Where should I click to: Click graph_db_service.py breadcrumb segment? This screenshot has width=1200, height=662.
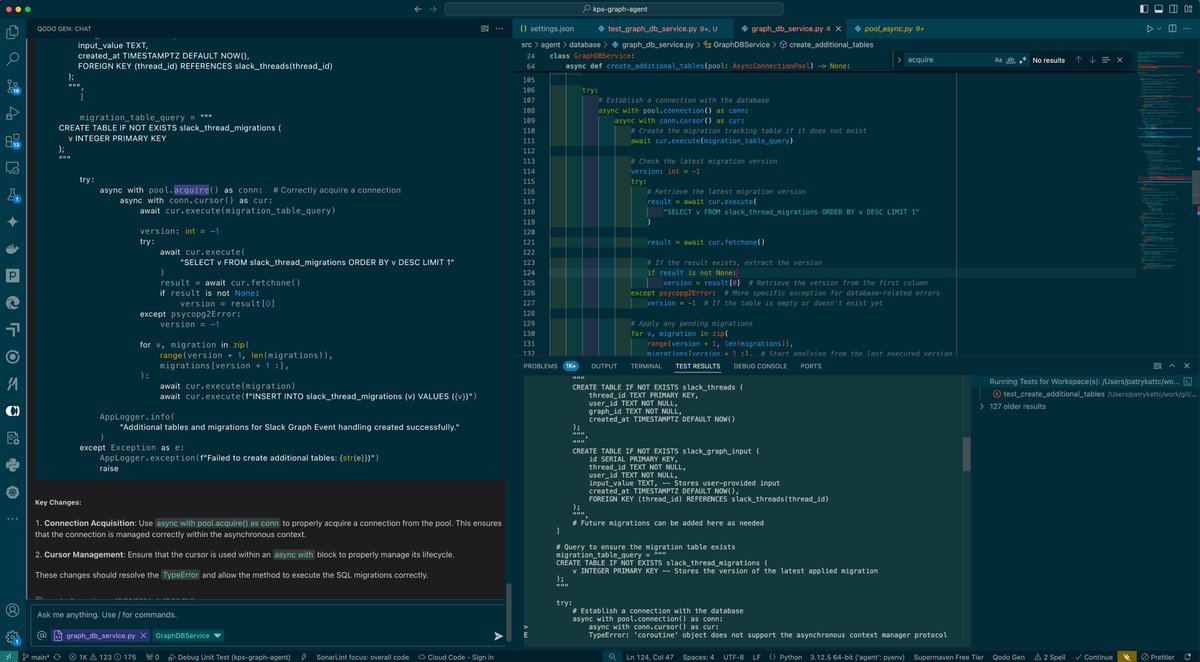[655, 44]
